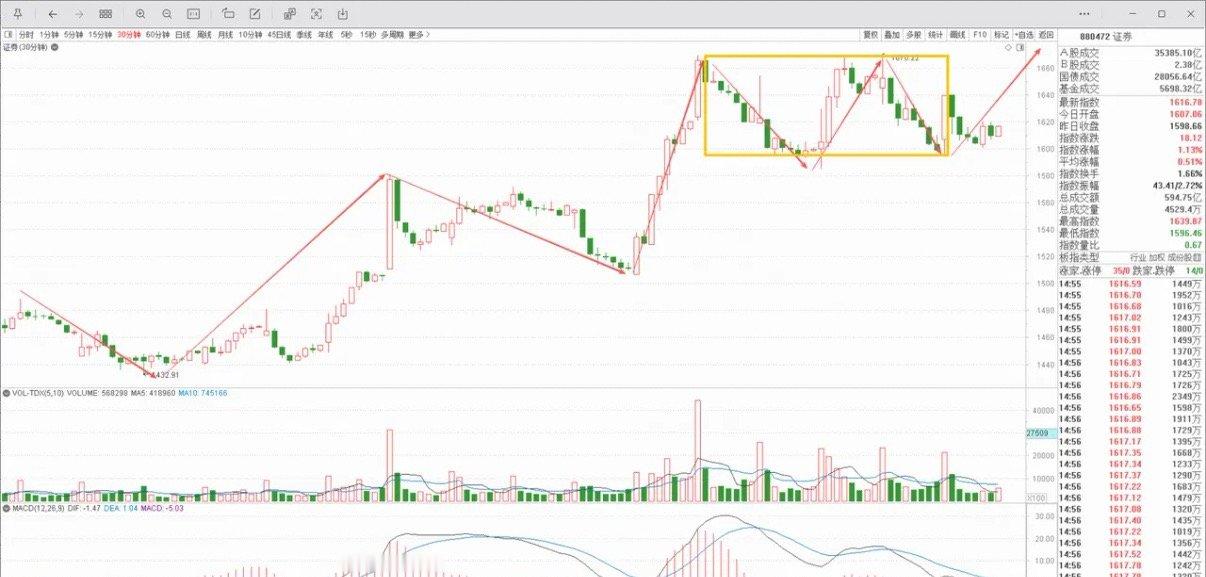Click the X100 volume scale label
The height and width of the screenshot is (577, 1206).
1036,497
